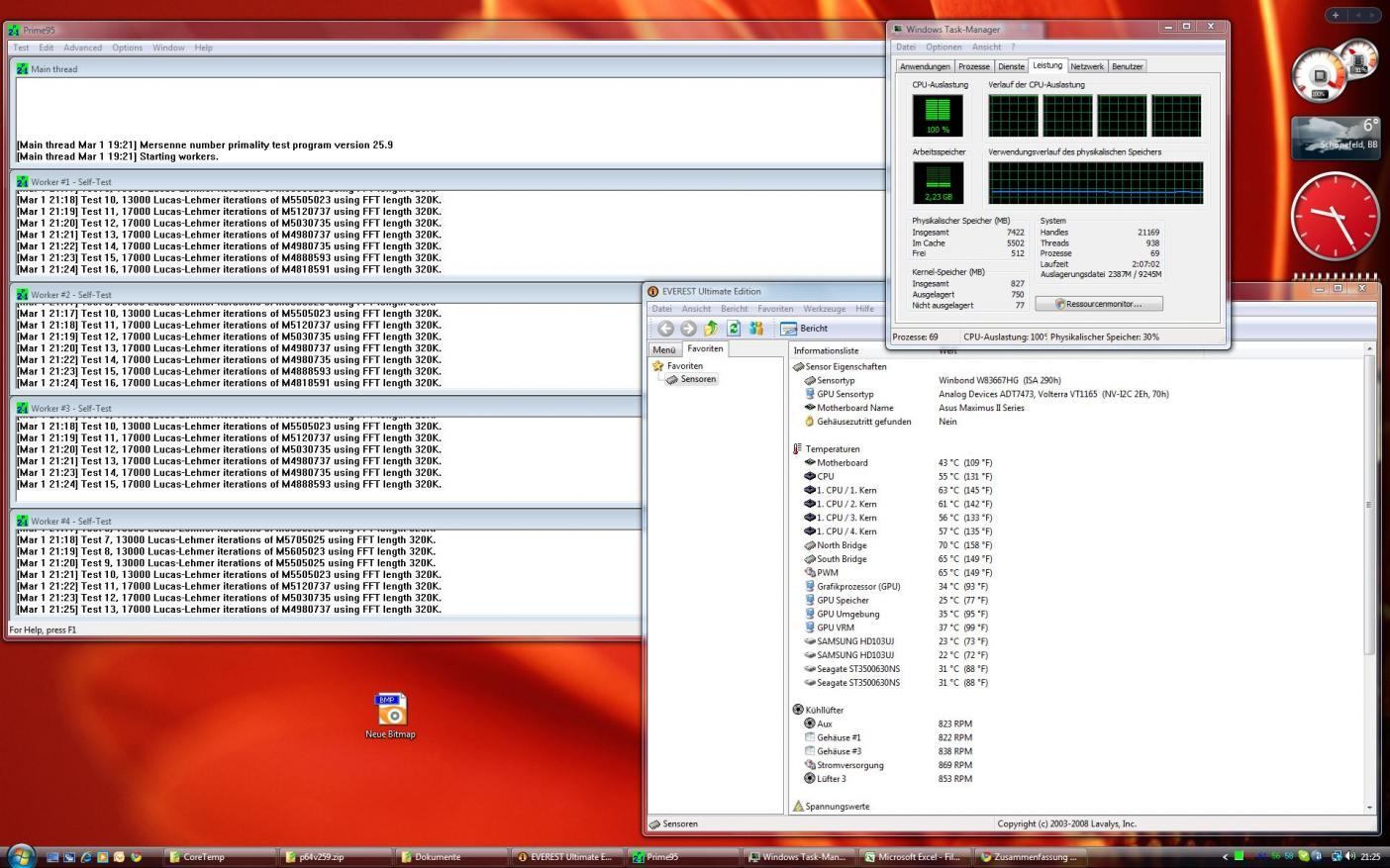Click the Sensor Eigenschaften section header

pos(840,366)
